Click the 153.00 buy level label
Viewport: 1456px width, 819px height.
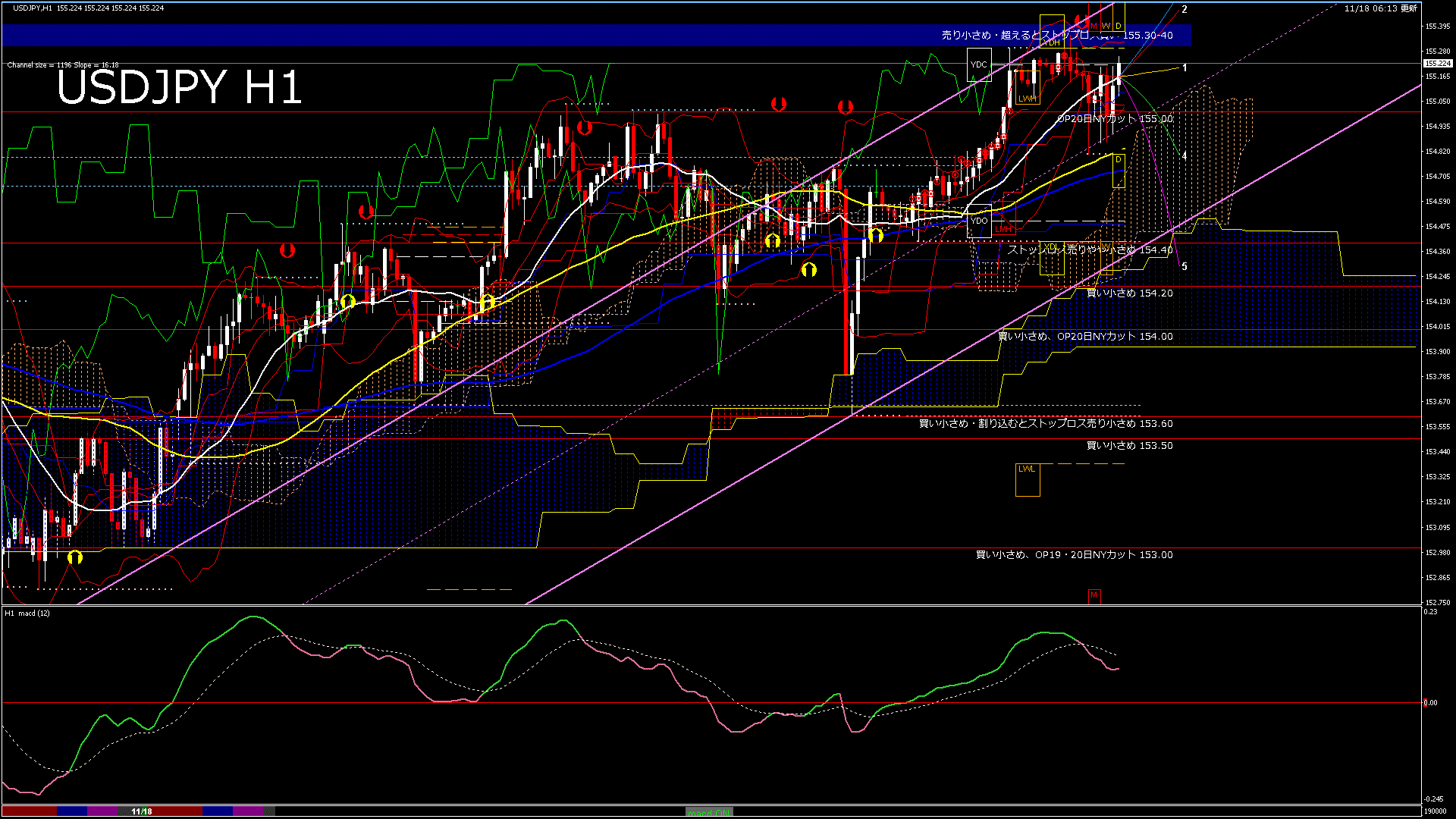click(1074, 555)
